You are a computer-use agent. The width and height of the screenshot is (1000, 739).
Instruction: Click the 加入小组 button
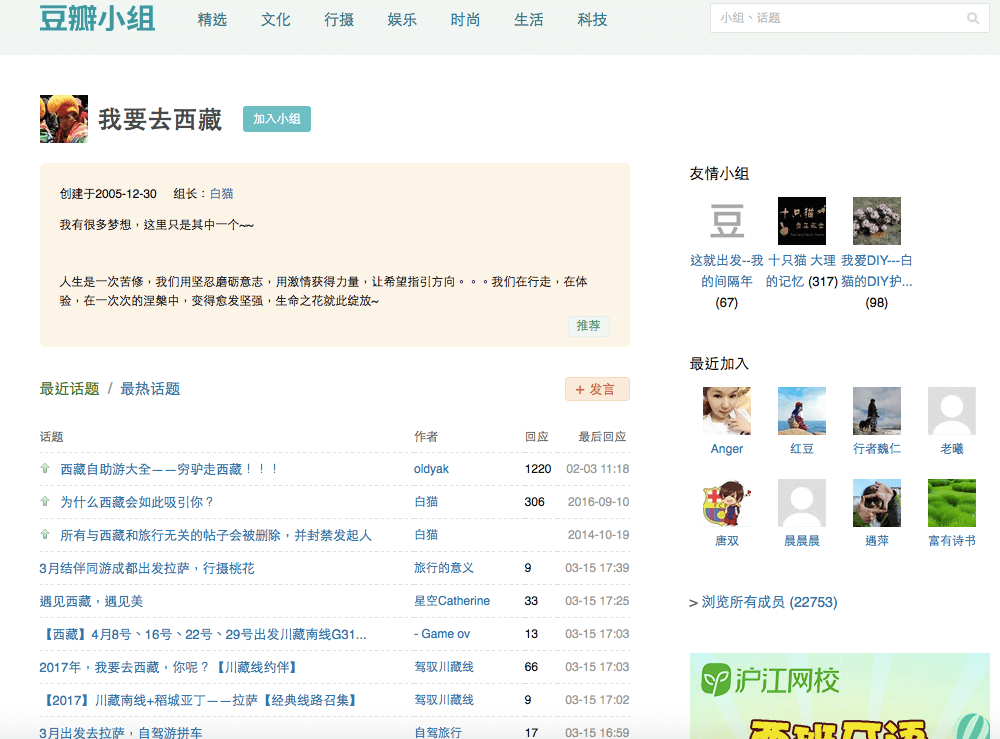pos(276,118)
